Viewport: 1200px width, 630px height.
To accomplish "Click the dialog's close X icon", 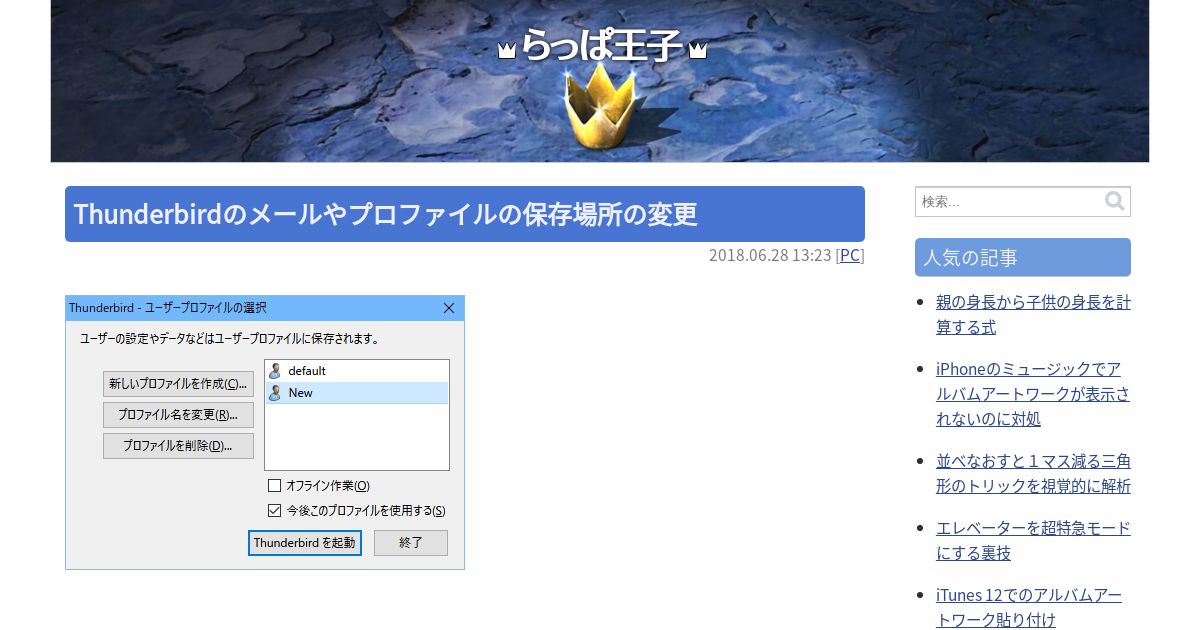I will [449, 308].
